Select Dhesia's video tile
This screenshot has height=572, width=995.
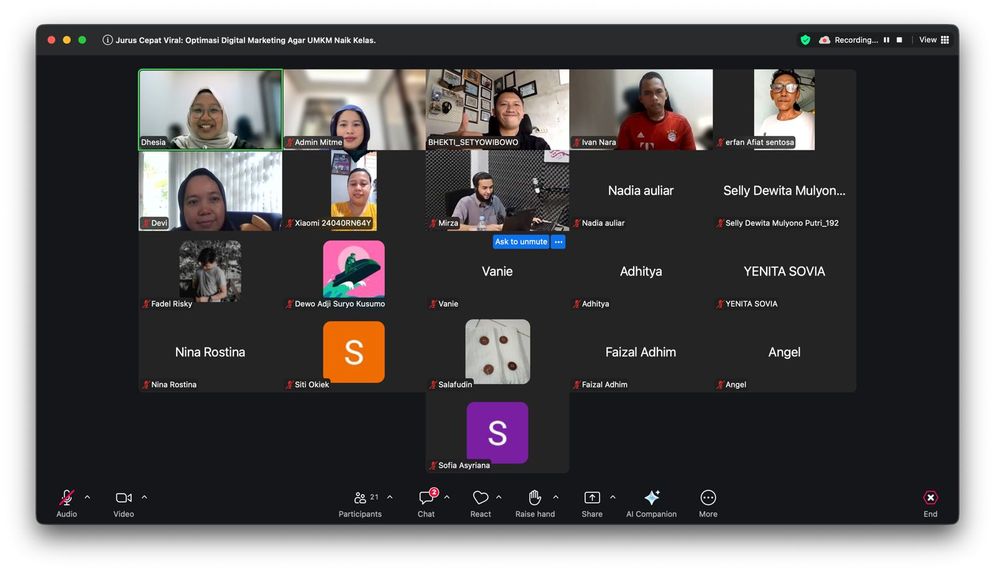pos(210,109)
